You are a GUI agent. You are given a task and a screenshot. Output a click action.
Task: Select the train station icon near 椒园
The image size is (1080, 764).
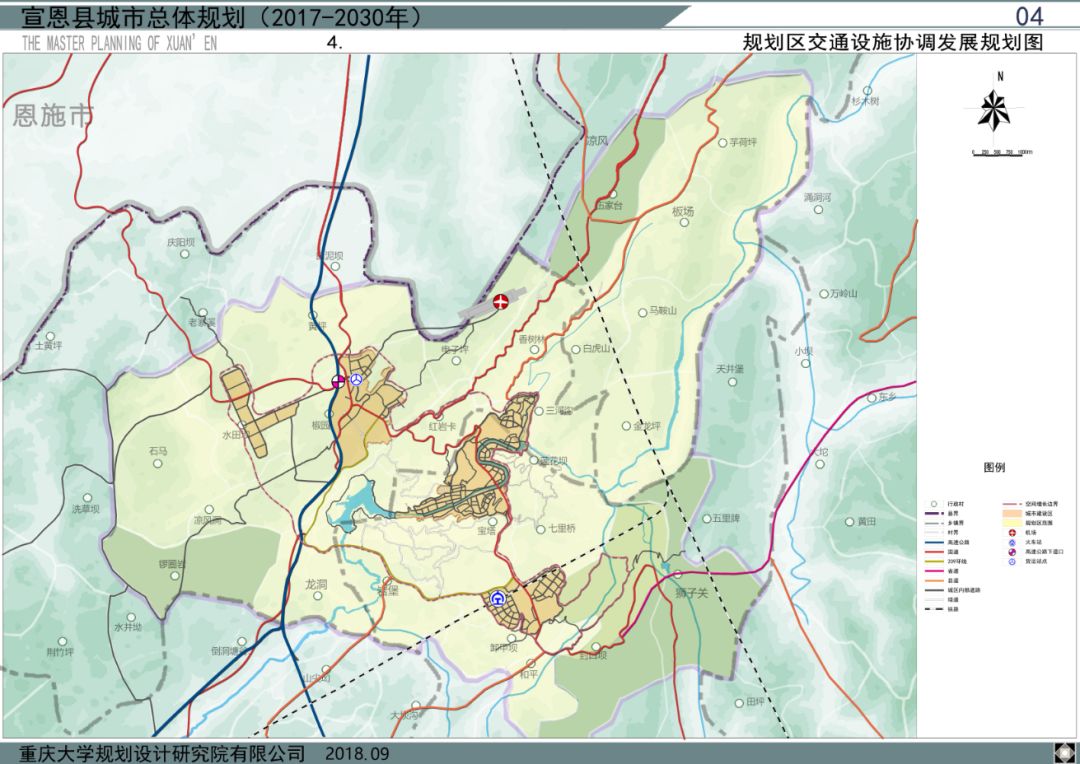(x=356, y=379)
